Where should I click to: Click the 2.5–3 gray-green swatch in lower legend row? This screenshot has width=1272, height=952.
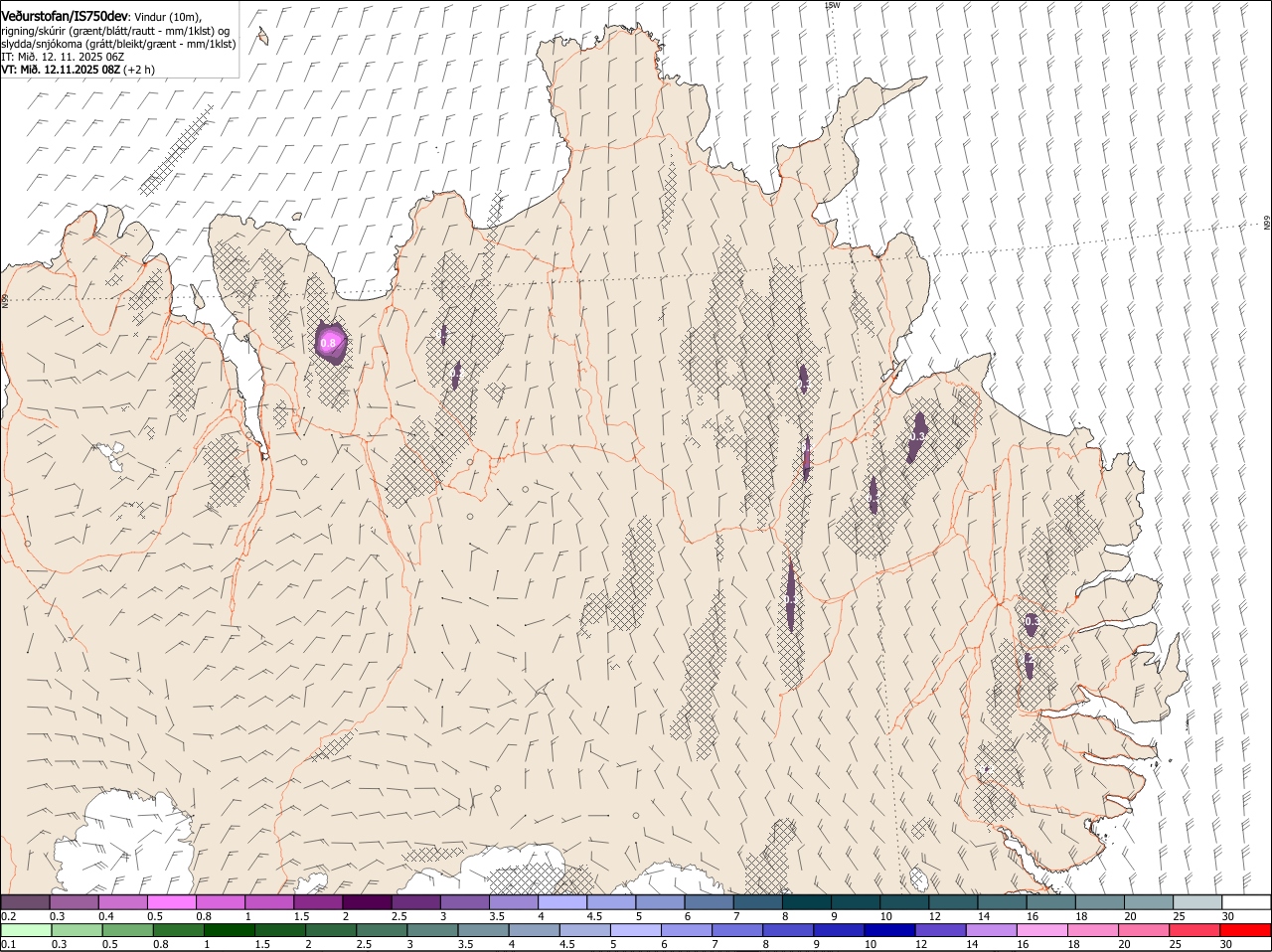[x=382, y=930]
